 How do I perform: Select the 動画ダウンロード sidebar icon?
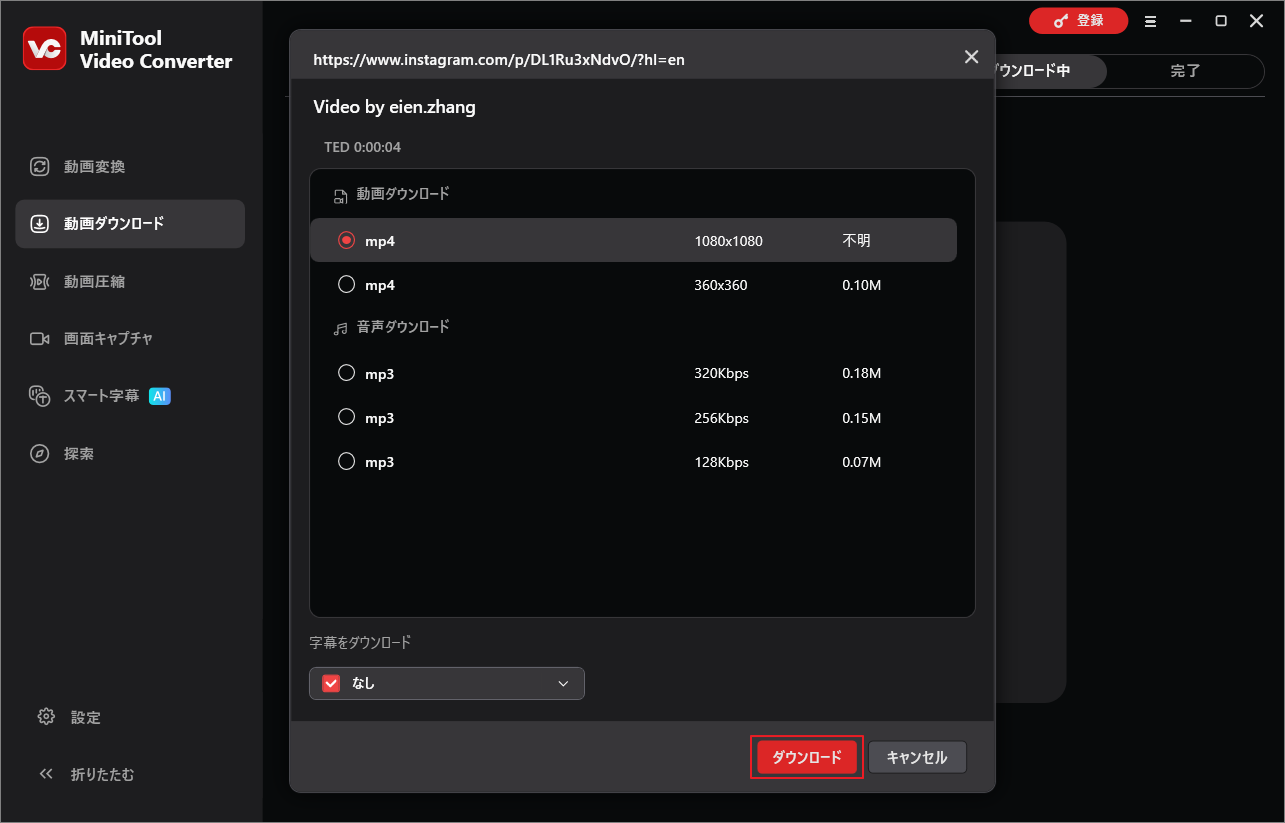(102, 223)
